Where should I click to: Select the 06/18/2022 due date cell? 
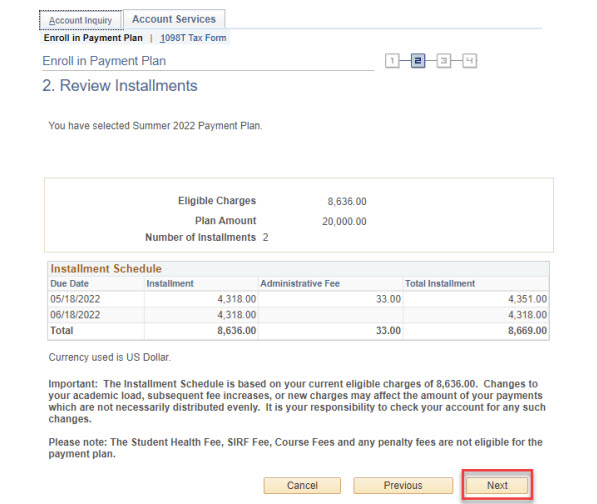click(75, 315)
